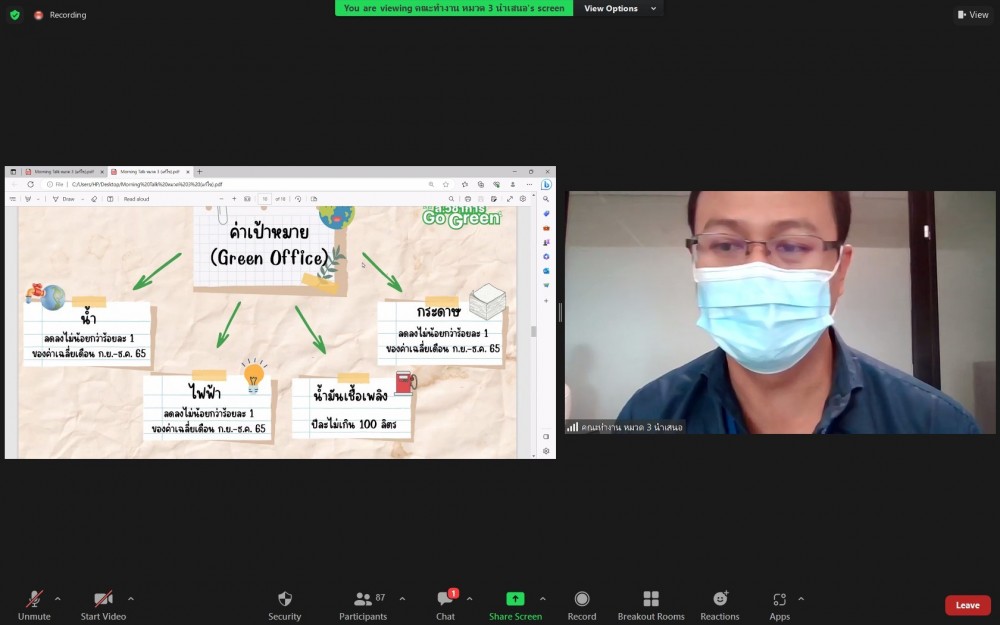Save the PDF with the save-as icon
The width and height of the screenshot is (1000, 625).
494,199
